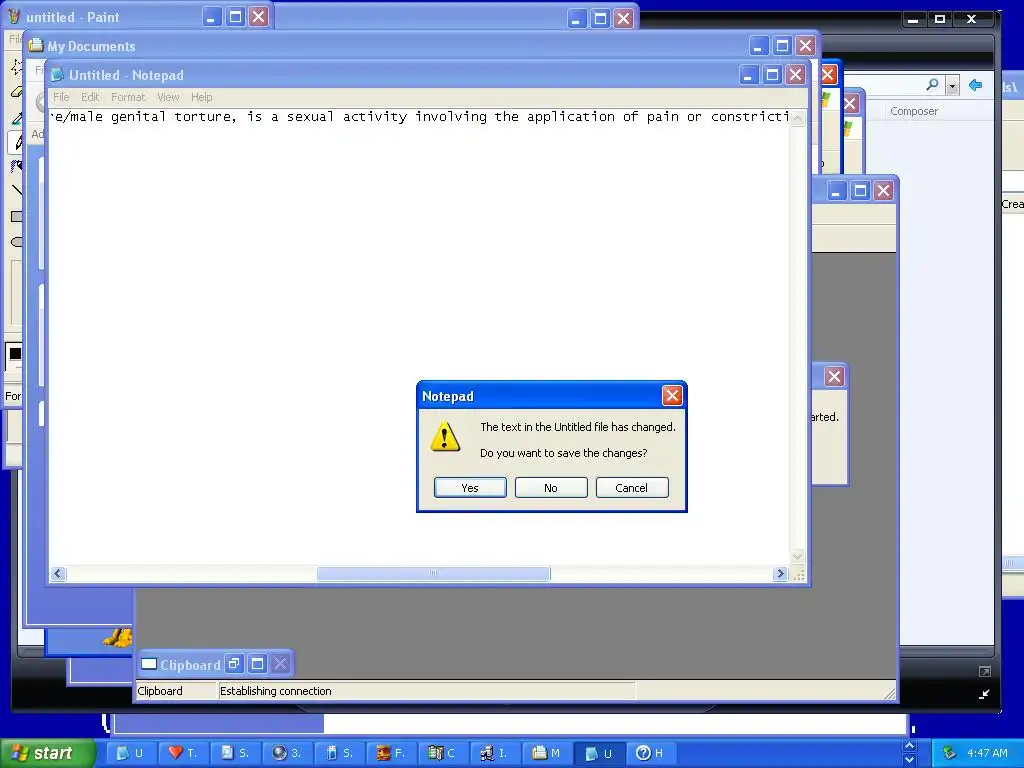
Task: Select the Airbrush tool in Paint
Action: (16, 167)
